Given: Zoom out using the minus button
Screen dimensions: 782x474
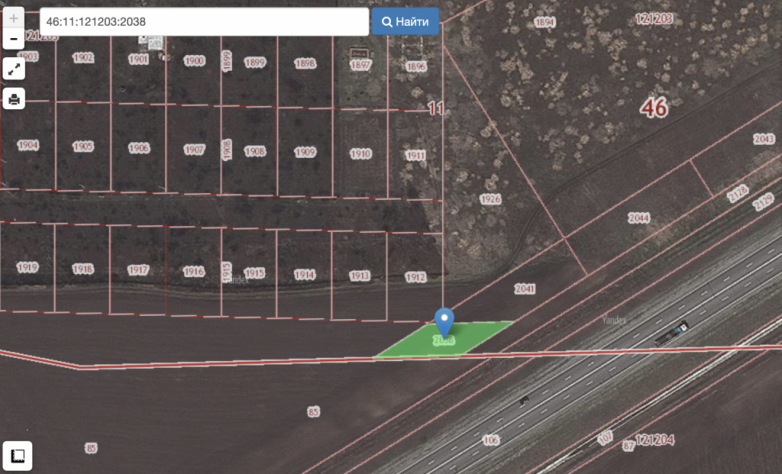Looking at the screenshot, I should coord(14,40).
